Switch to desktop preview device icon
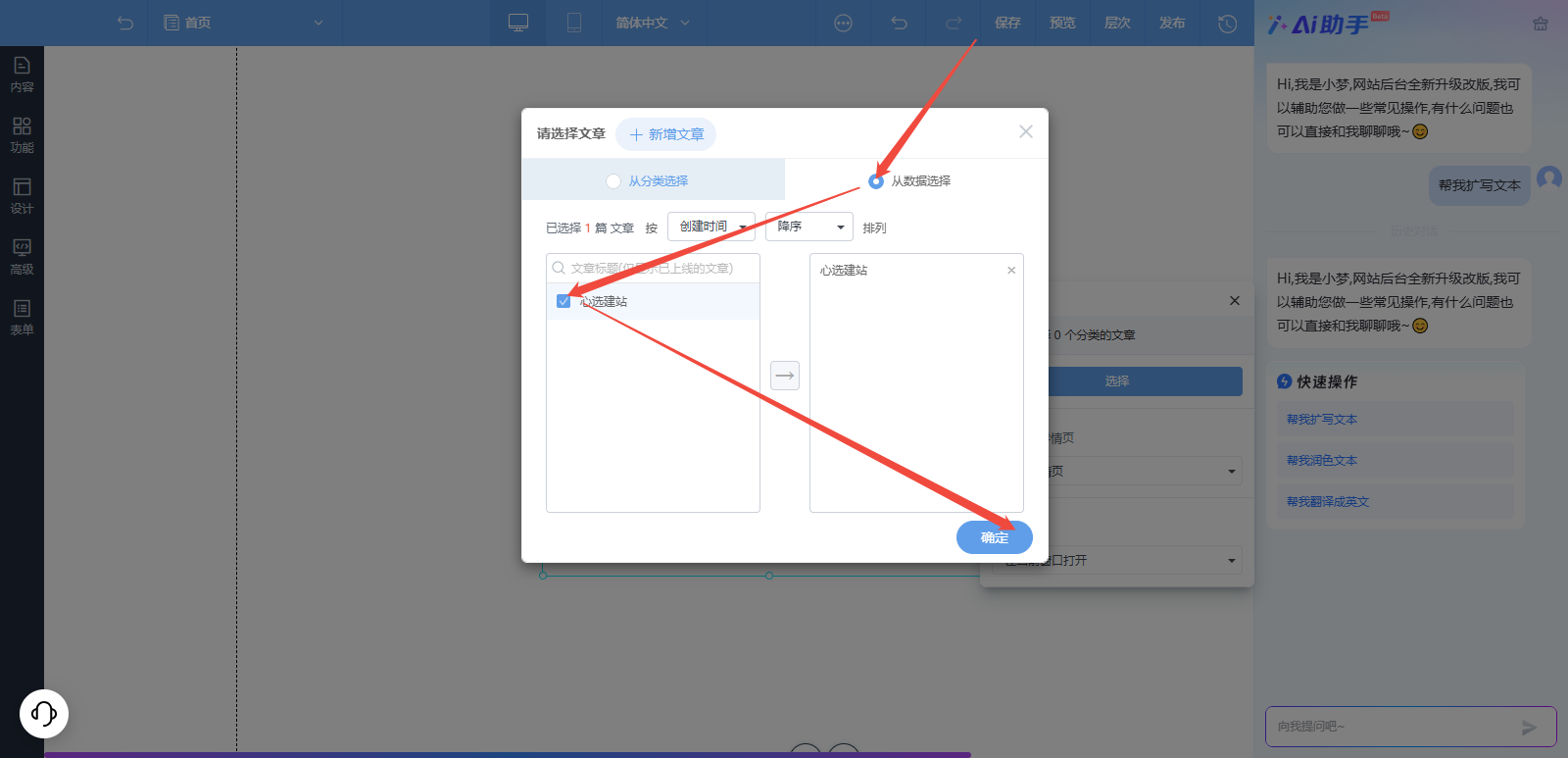Screen dimensions: 1568x758 pos(518,23)
